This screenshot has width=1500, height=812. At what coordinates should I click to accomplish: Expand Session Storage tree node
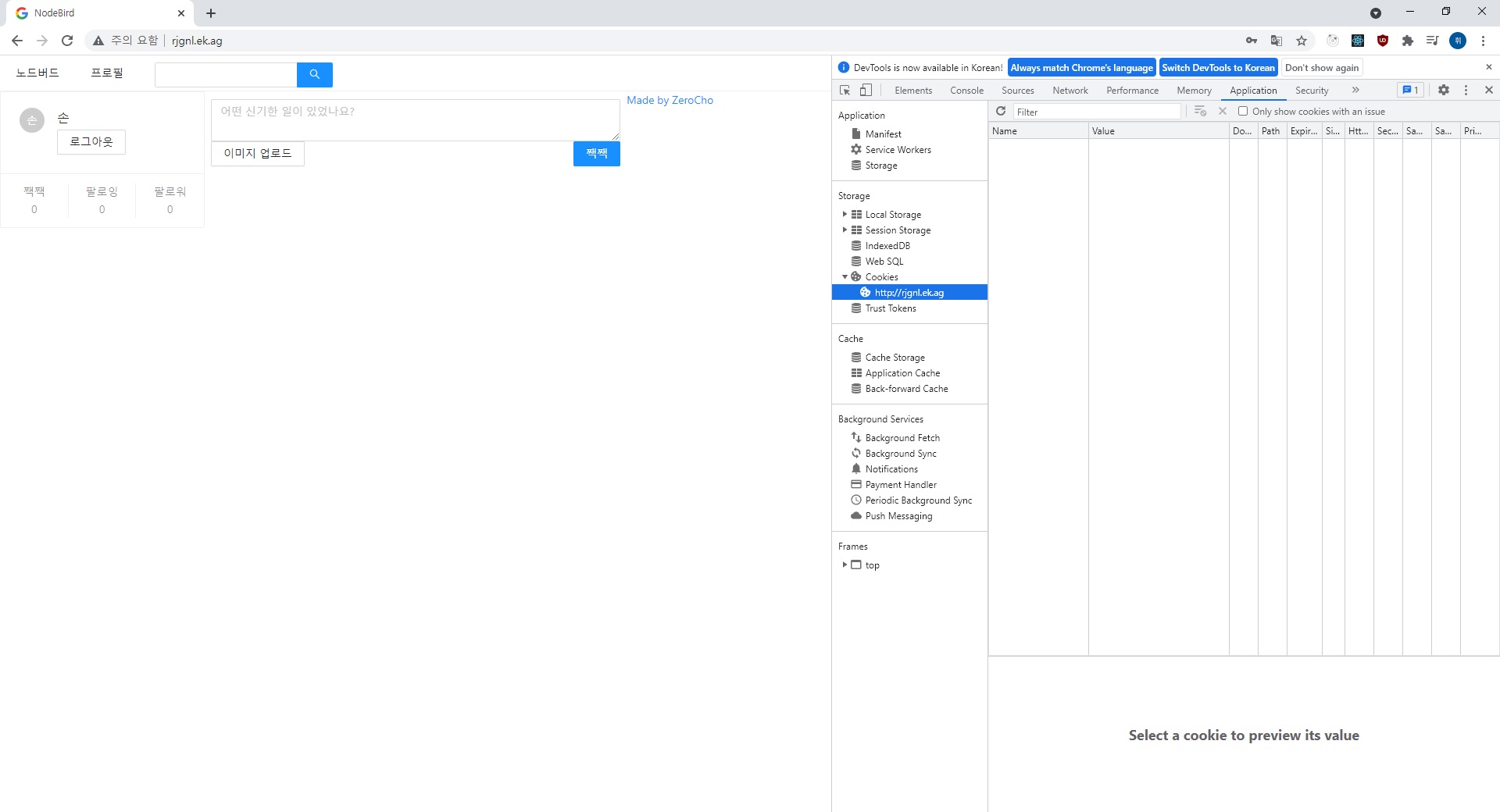pyautogui.click(x=845, y=230)
